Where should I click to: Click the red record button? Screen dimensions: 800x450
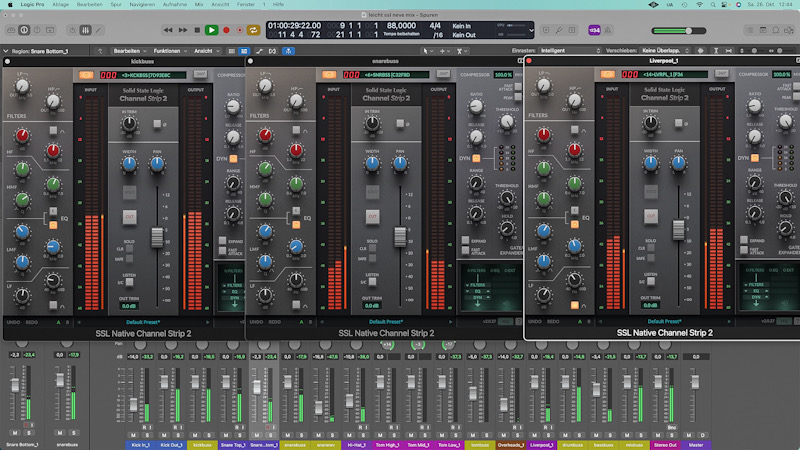click(226, 31)
